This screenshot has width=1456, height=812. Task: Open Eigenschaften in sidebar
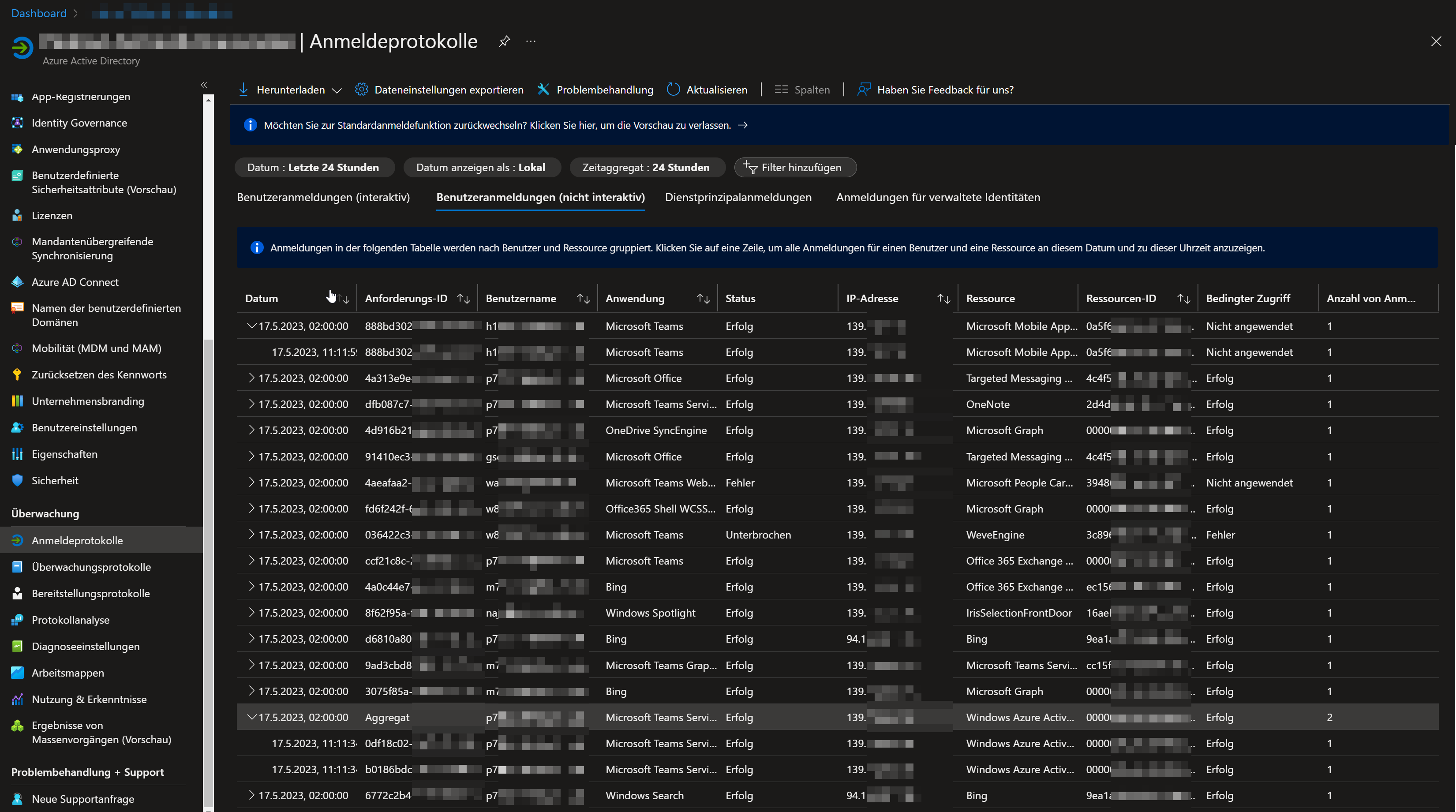tap(64, 454)
